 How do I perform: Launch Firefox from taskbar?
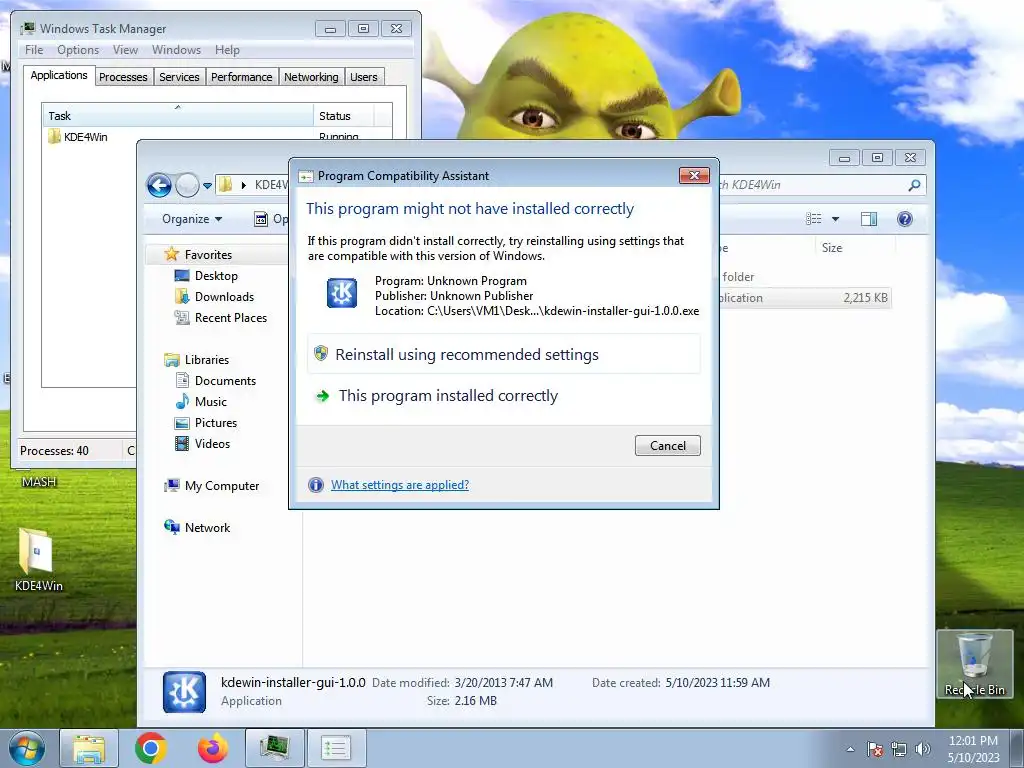tap(213, 748)
